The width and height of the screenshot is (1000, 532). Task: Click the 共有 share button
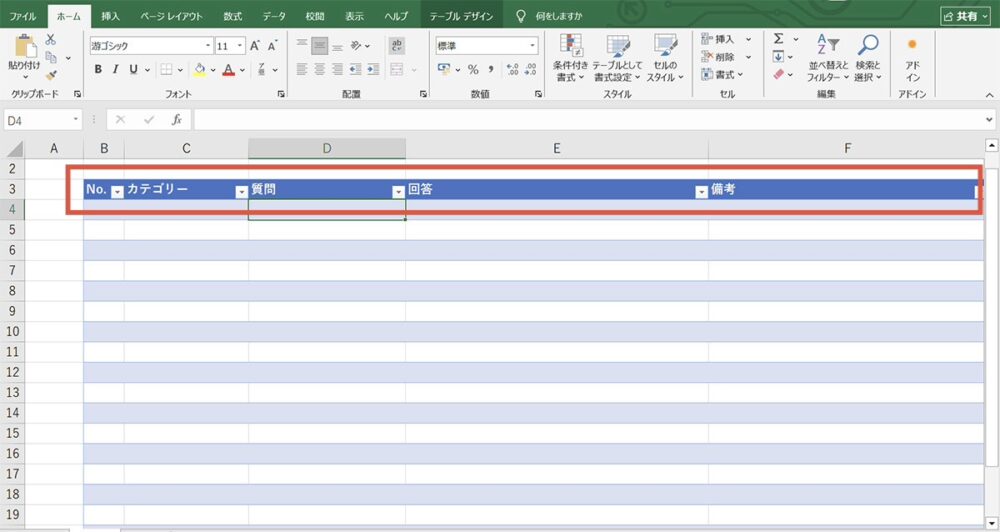pyautogui.click(x=965, y=17)
